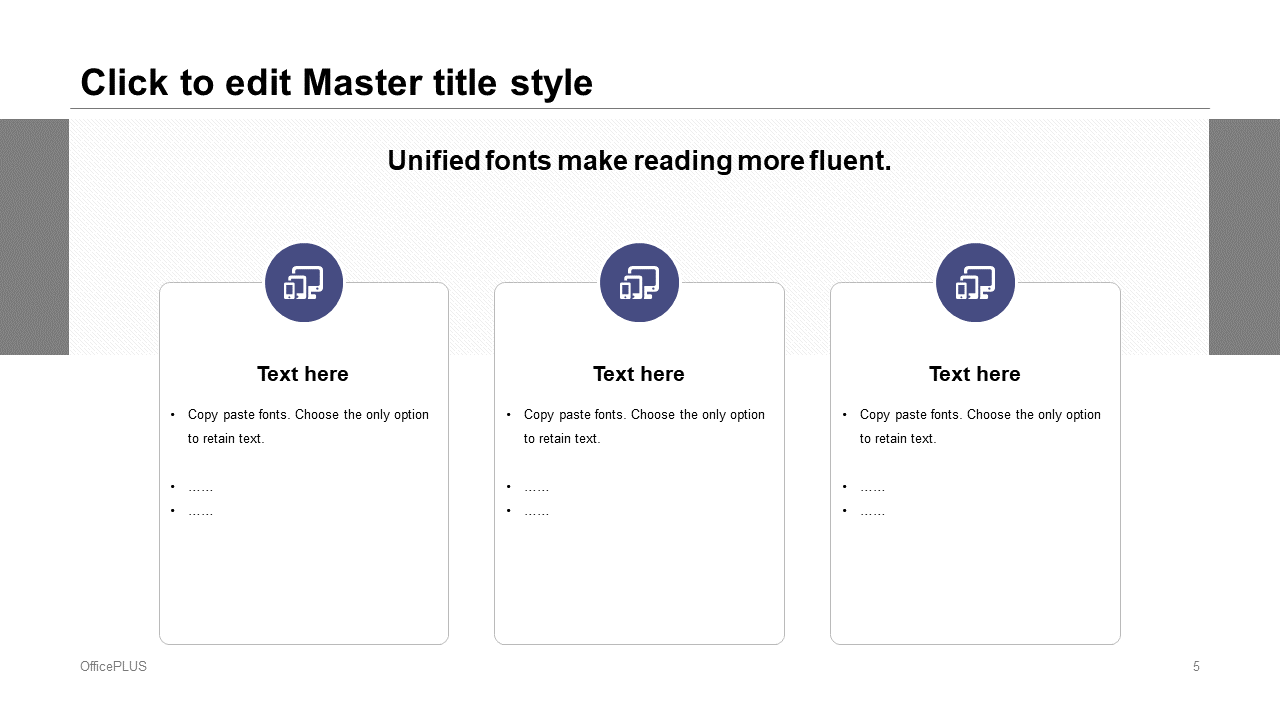Image resolution: width=1280 pixels, height=720 pixels.
Task: Select the 'Click to edit Master title style' title
Action: coord(336,83)
